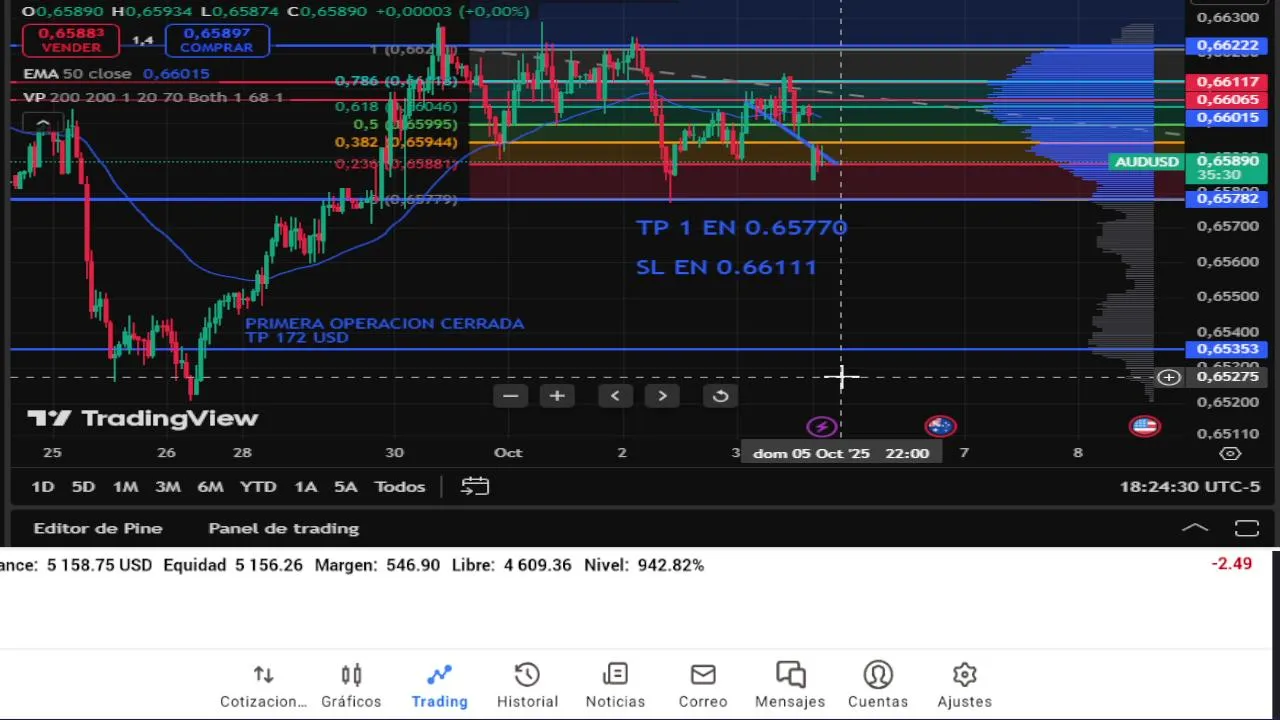This screenshot has height=720, width=1280.
Task: Open Mensajes tab
Action: [790, 686]
